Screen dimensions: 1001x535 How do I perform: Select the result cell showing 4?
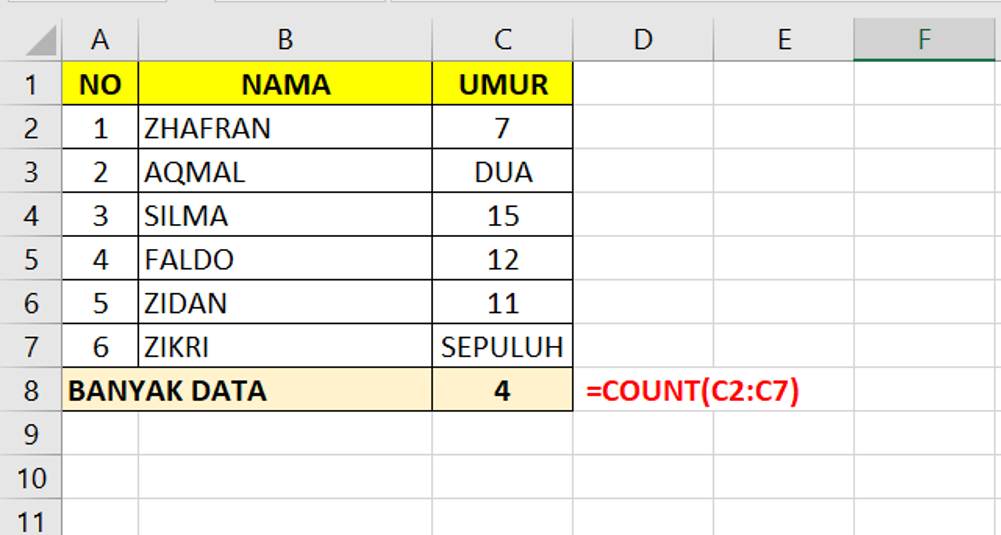[502, 390]
